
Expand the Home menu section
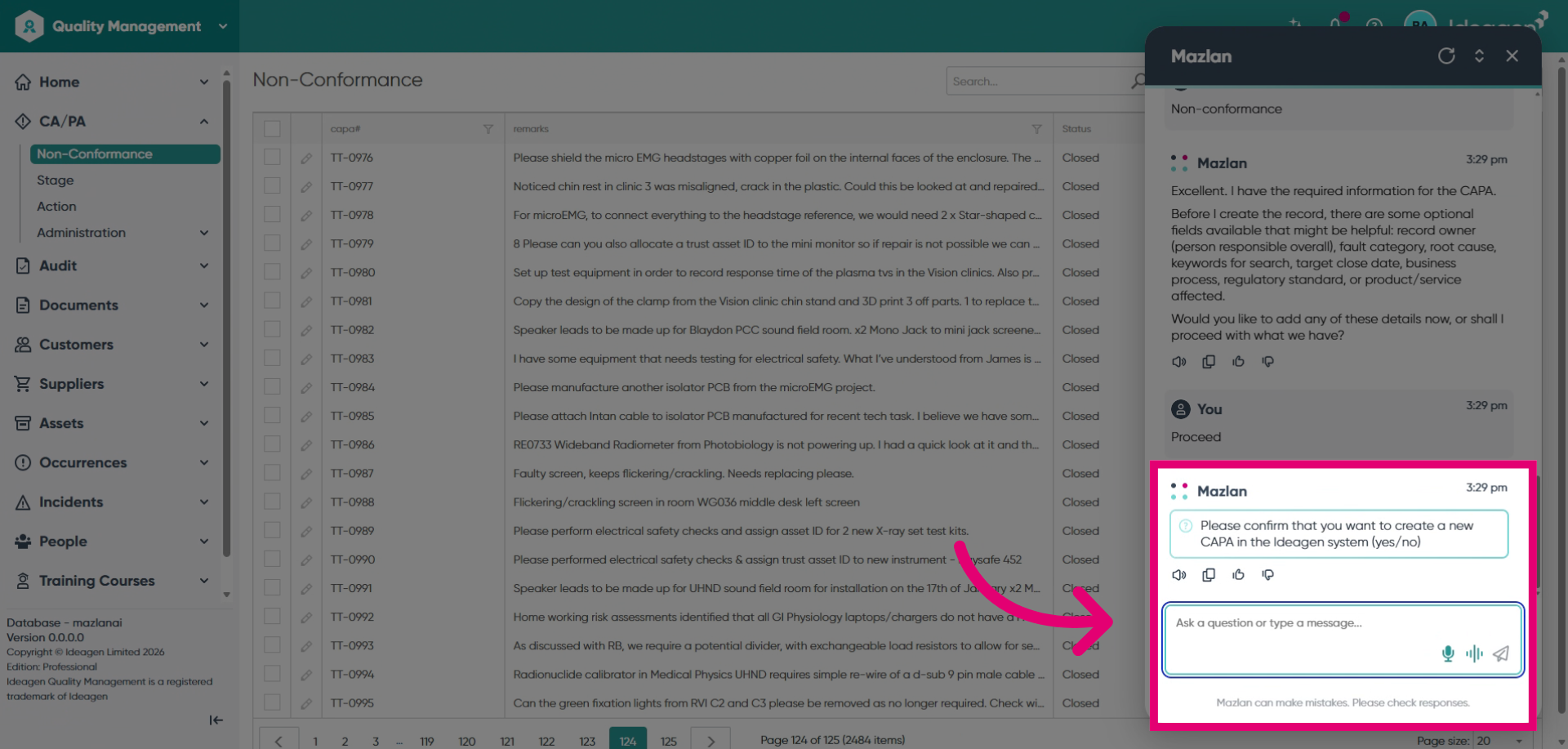coord(203,82)
